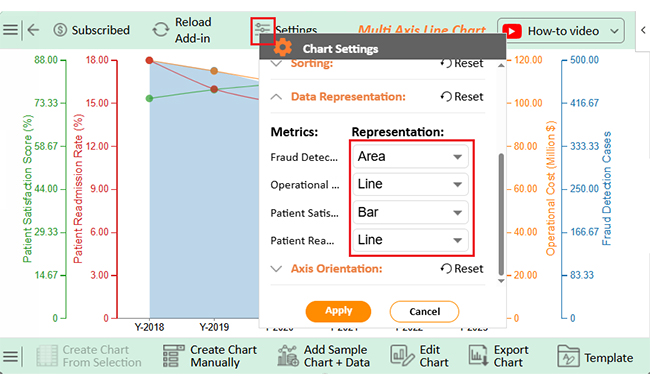Image resolution: width=650 pixels, height=385 pixels.
Task: Click the Subscribed dollar icon
Action: click(60, 30)
